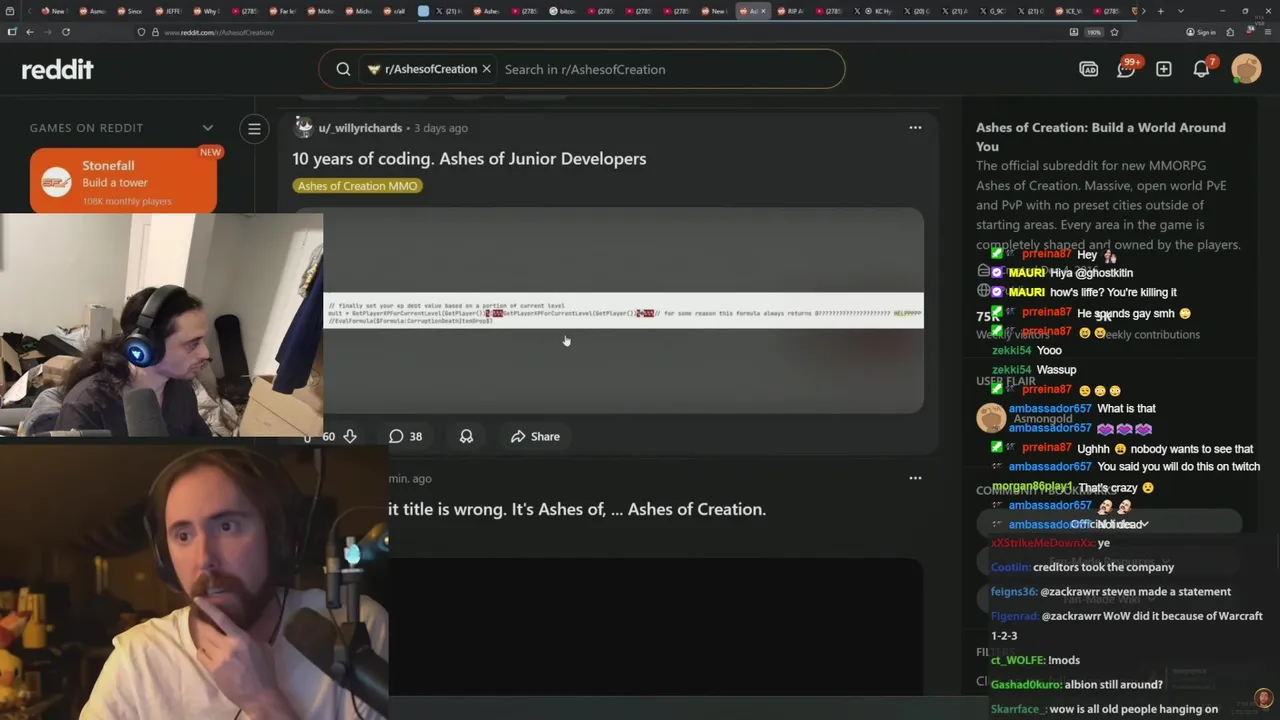
Task: Open the tracking protection shield icon
Action: click(x=141, y=32)
